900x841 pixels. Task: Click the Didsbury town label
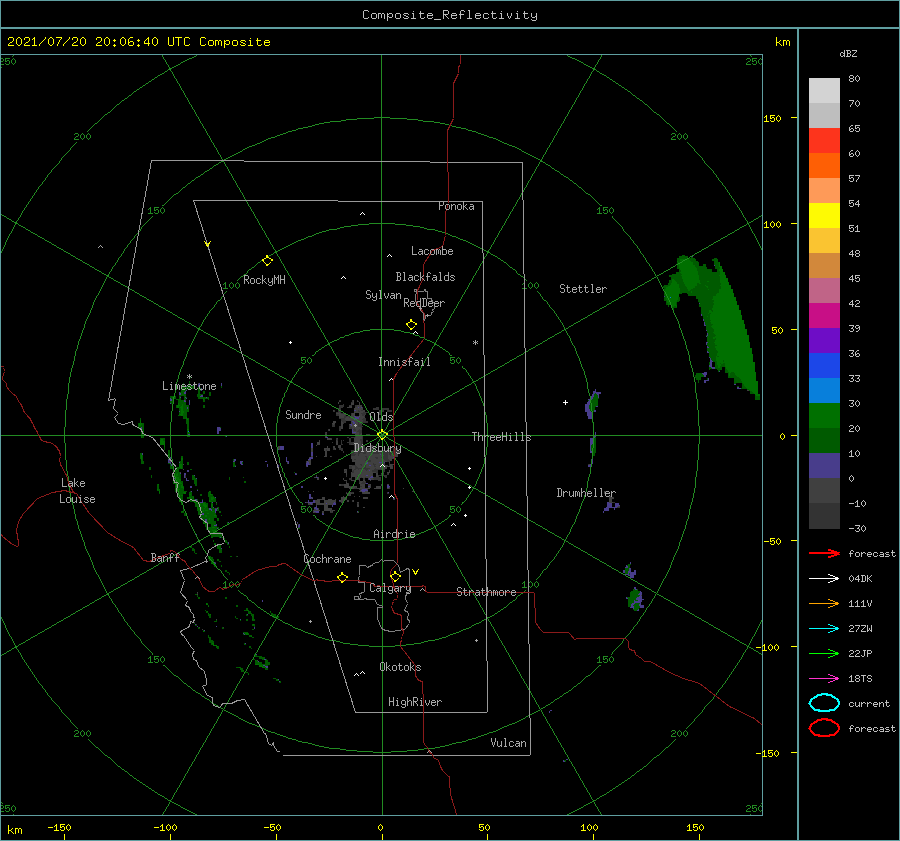click(377, 448)
